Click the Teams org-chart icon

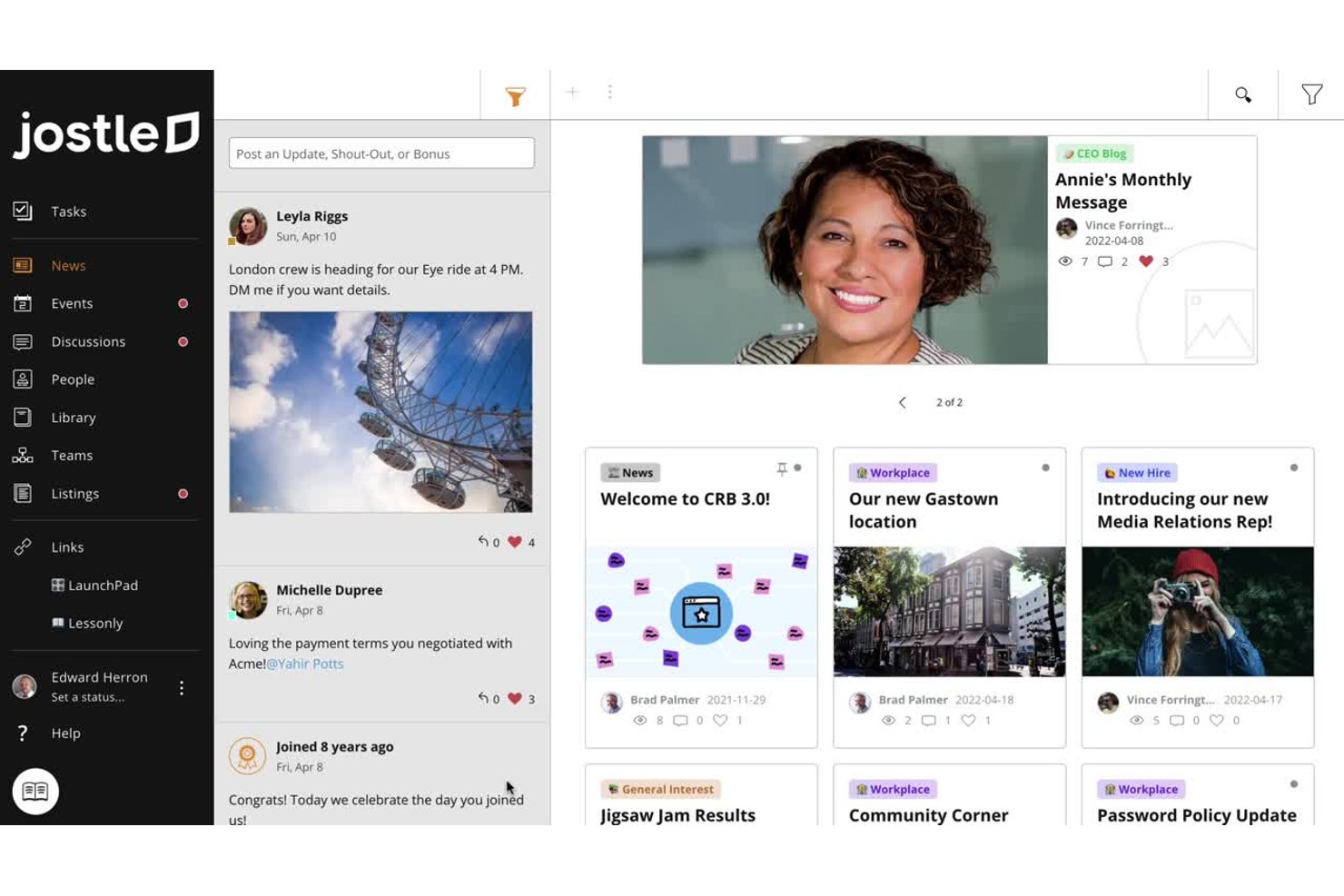23,456
